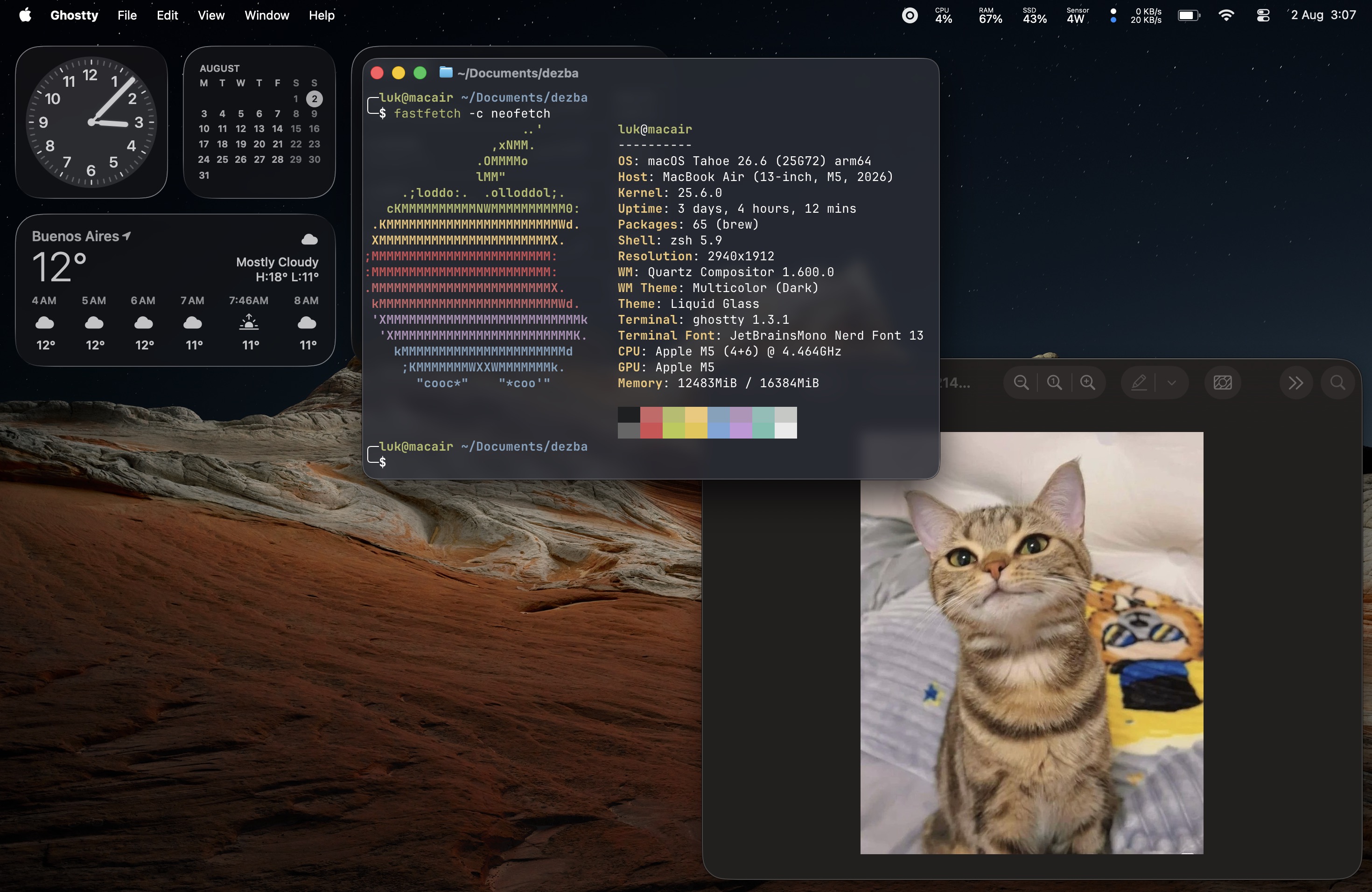The width and height of the screenshot is (1372, 892).
Task: Zoom in on the cat image in Preview
Action: coord(1087,383)
